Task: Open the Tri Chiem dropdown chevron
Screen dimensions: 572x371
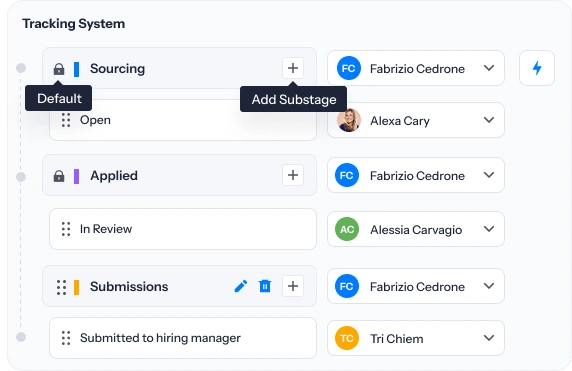Action: [489, 338]
